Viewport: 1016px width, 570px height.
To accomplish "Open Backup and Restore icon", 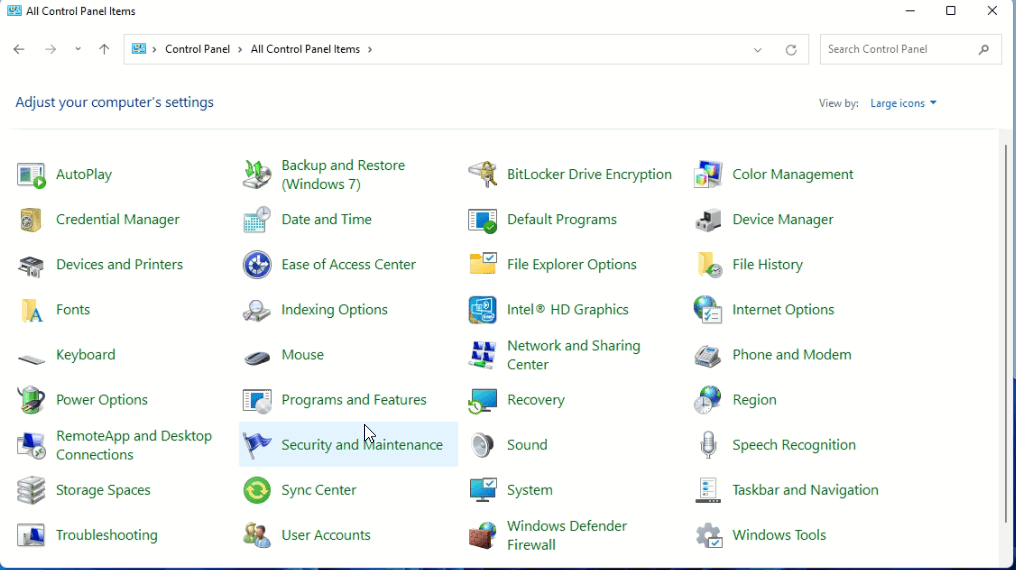I will tap(257, 175).
